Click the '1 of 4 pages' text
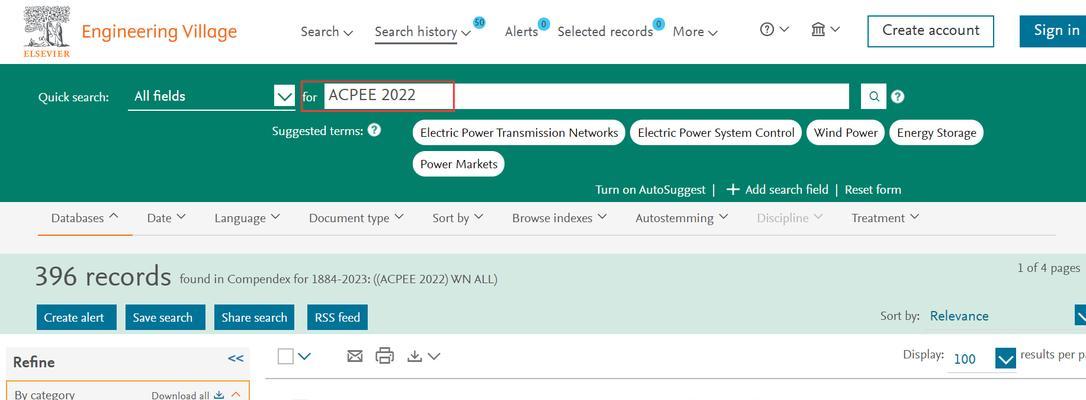The height and width of the screenshot is (400, 1086). pyautogui.click(x=1048, y=269)
